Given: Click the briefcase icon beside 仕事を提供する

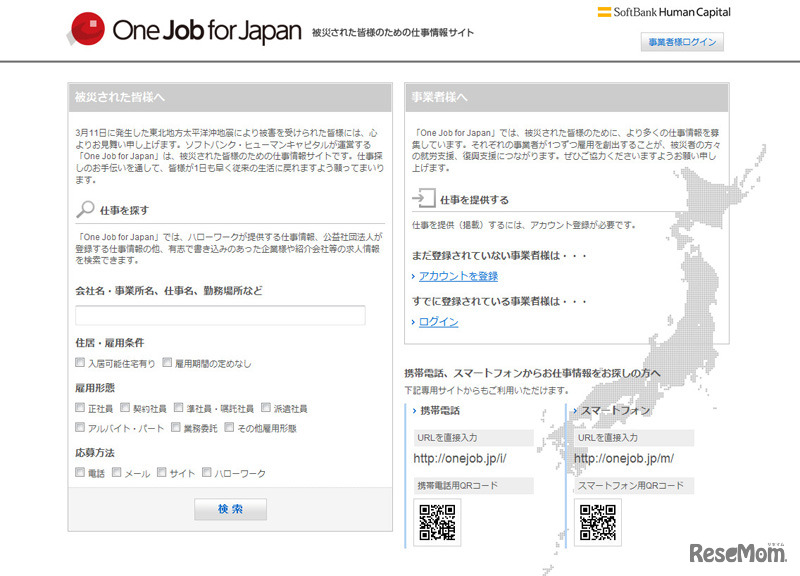Looking at the screenshot, I should 426,196.
